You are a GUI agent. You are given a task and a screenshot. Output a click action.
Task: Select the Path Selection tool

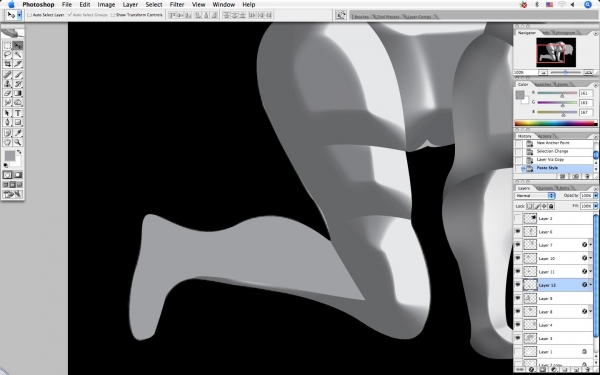click(x=7, y=113)
